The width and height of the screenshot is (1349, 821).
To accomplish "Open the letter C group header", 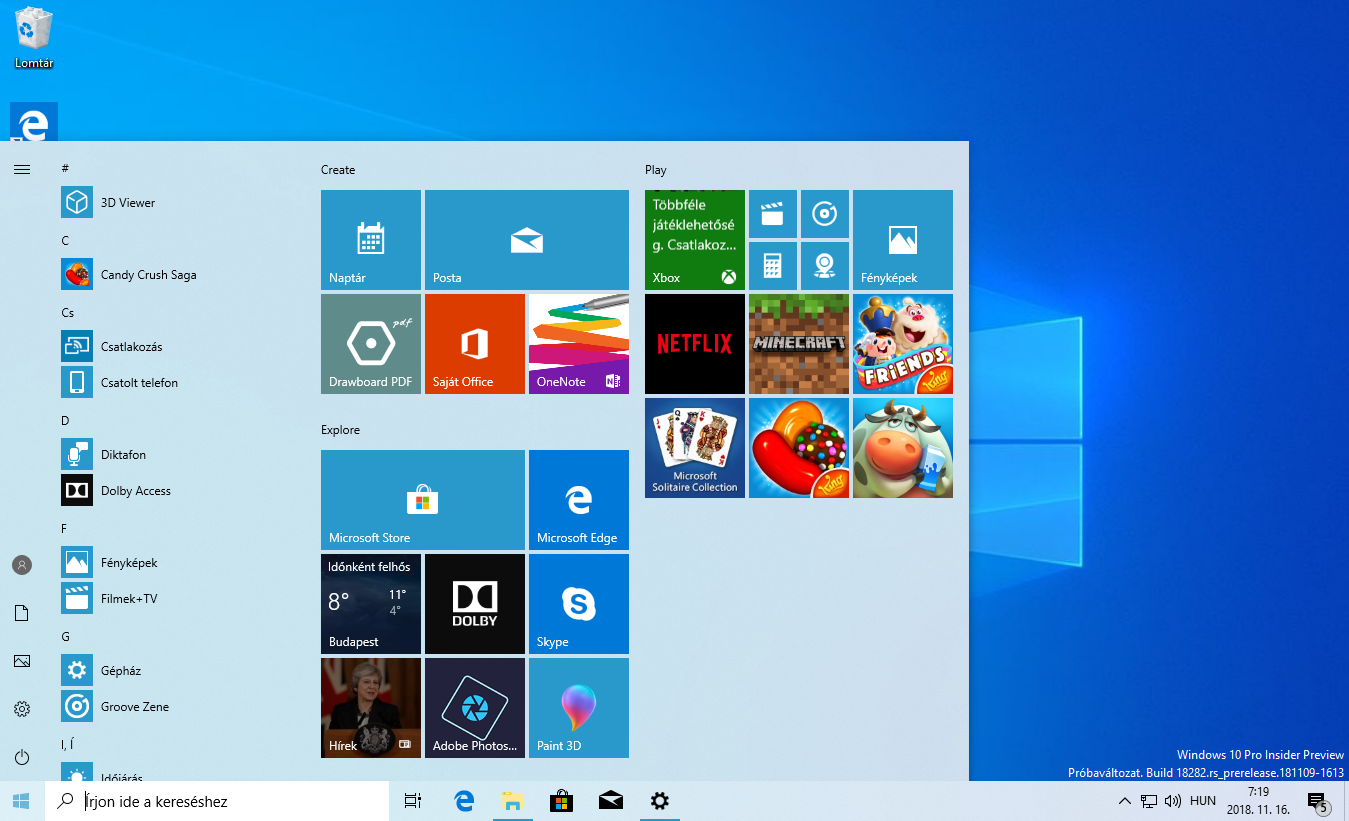I will 65,241.
